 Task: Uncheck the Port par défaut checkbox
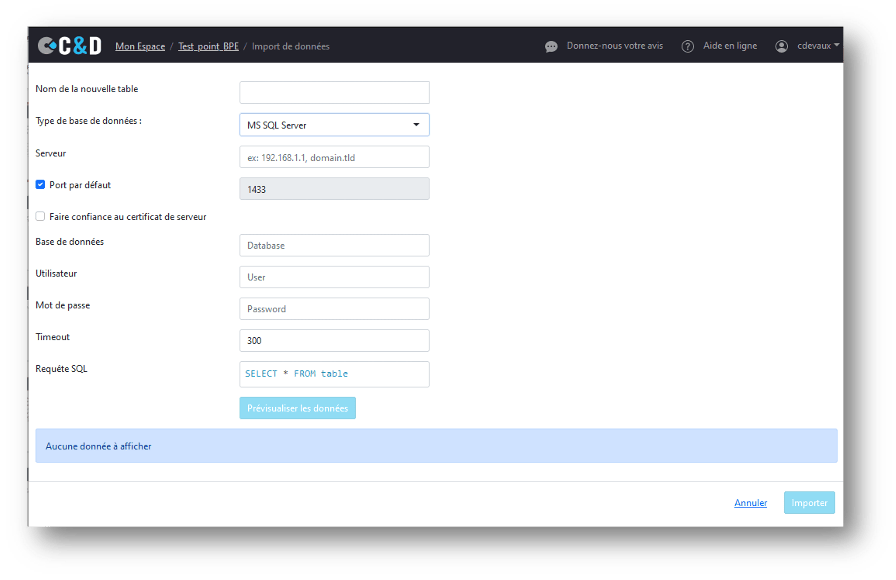click(x=41, y=185)
